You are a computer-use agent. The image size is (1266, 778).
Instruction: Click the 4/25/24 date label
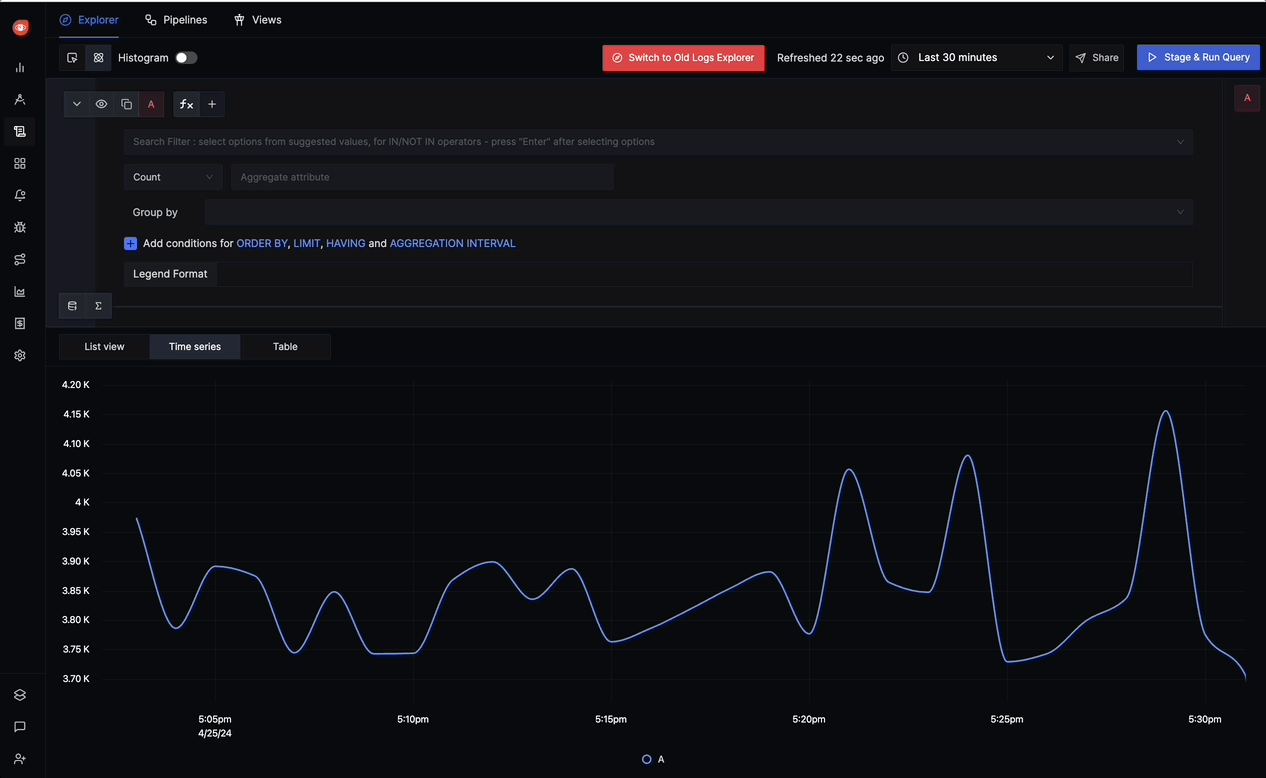215,733
